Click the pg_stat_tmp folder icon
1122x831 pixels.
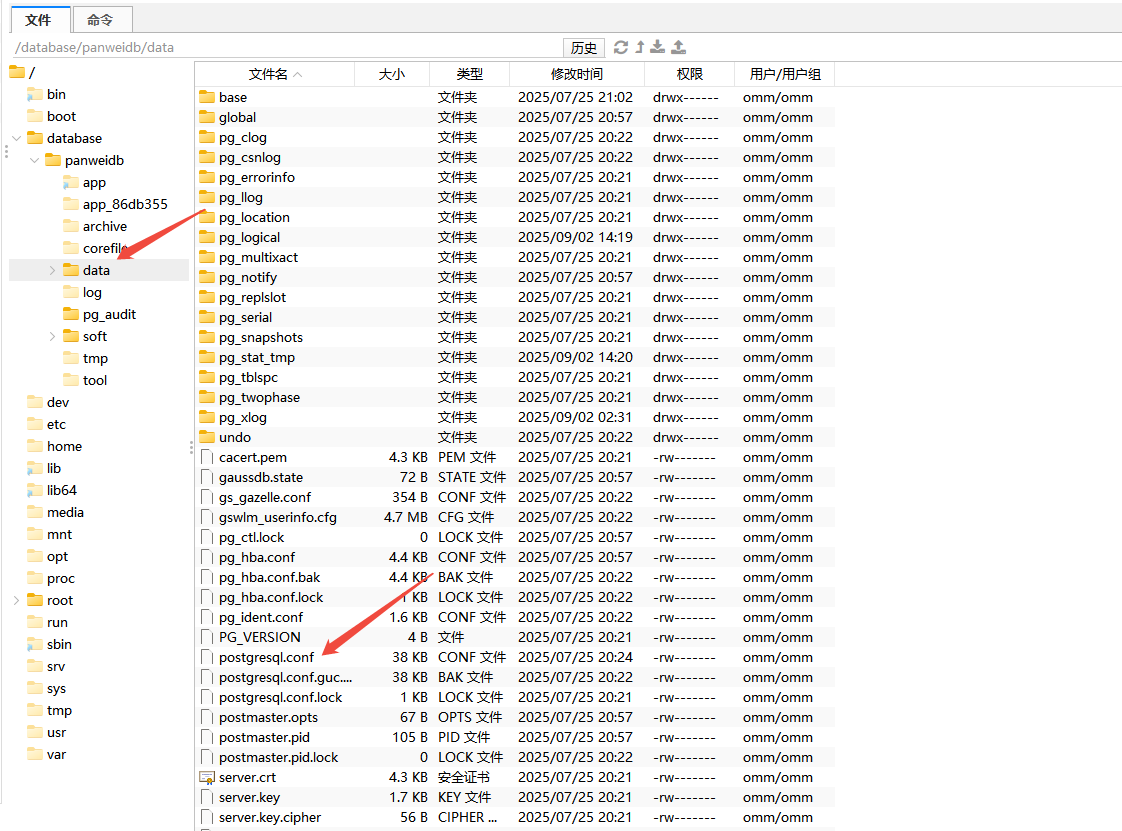[x=207, y=357]
